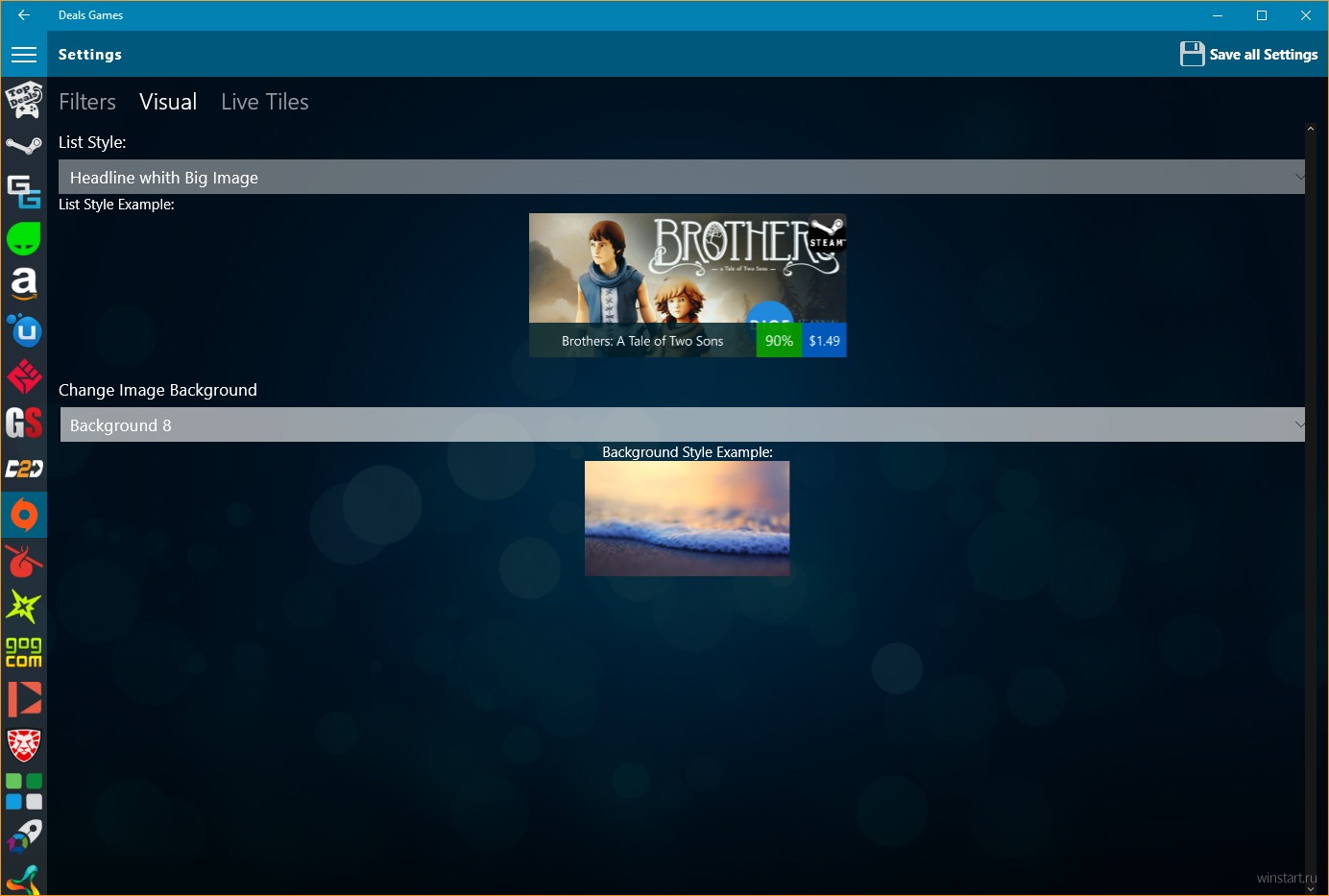Screen dimensions: 1329x896
Task: Open the hamburger navigation menu
Action: pyautogui.click(x=24, y=55)
